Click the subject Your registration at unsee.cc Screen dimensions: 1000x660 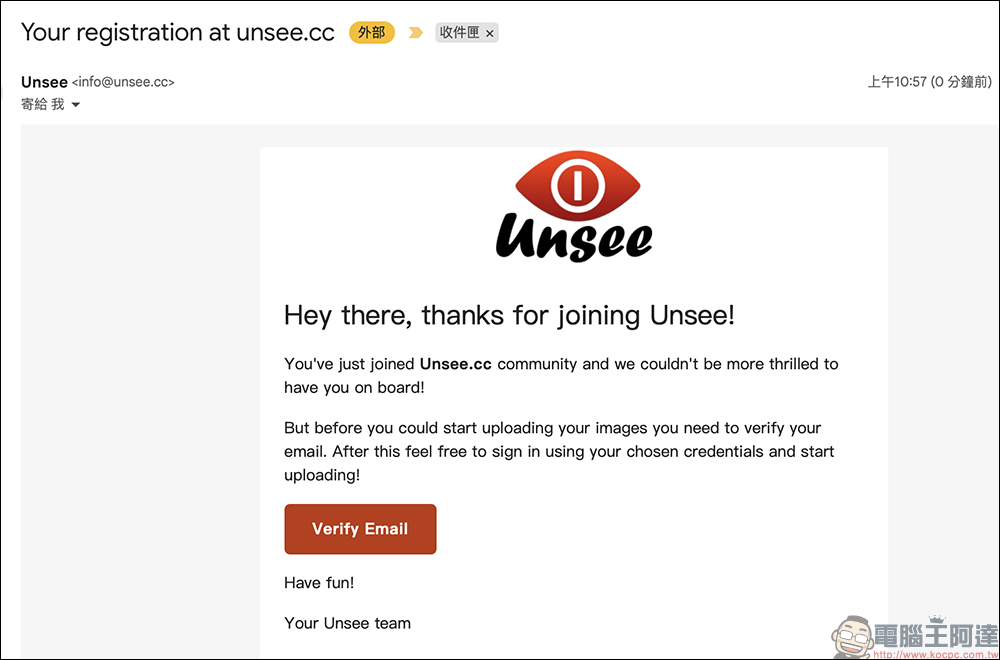pos(178,32)
